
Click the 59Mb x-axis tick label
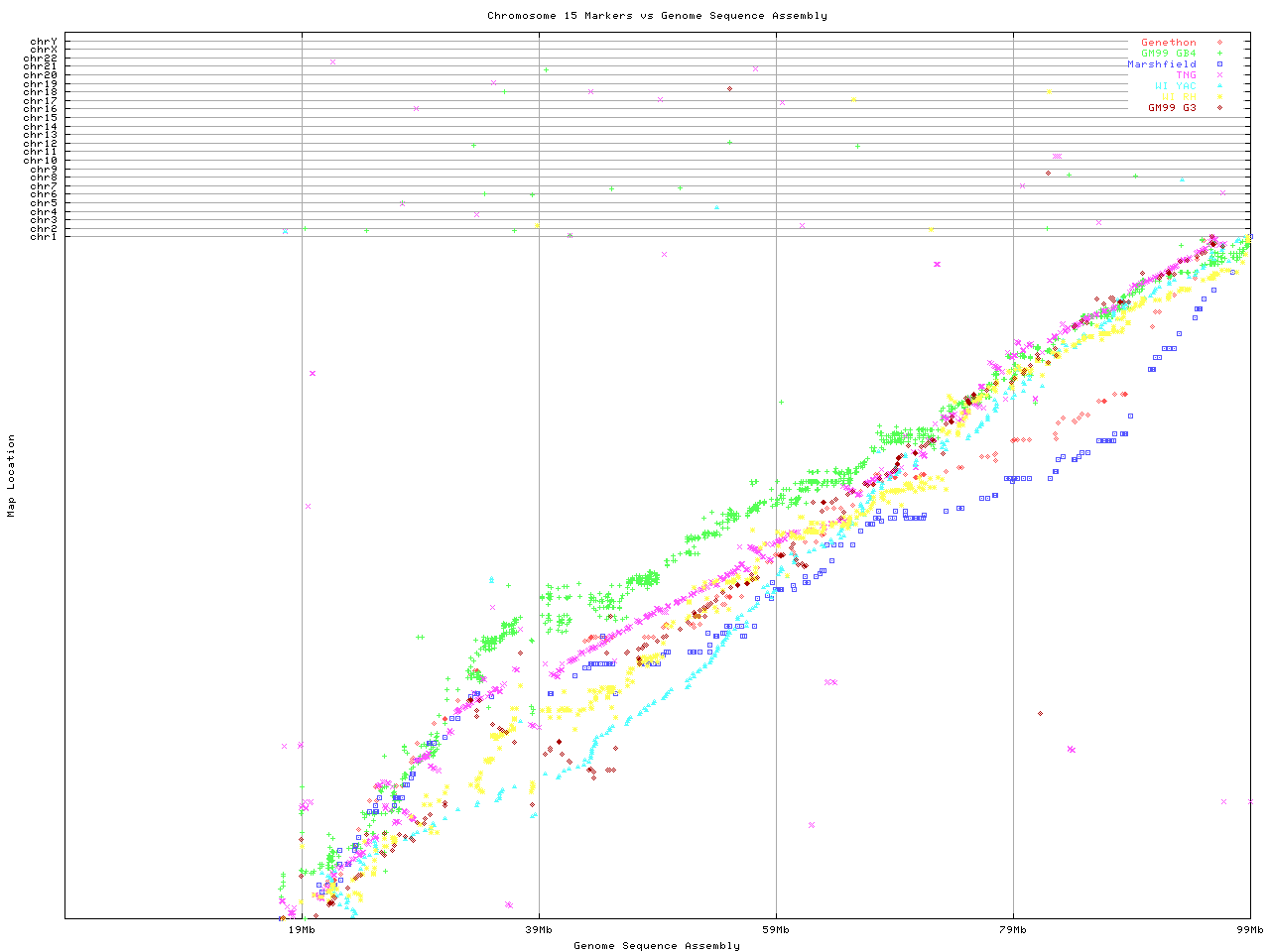[776, 930]
